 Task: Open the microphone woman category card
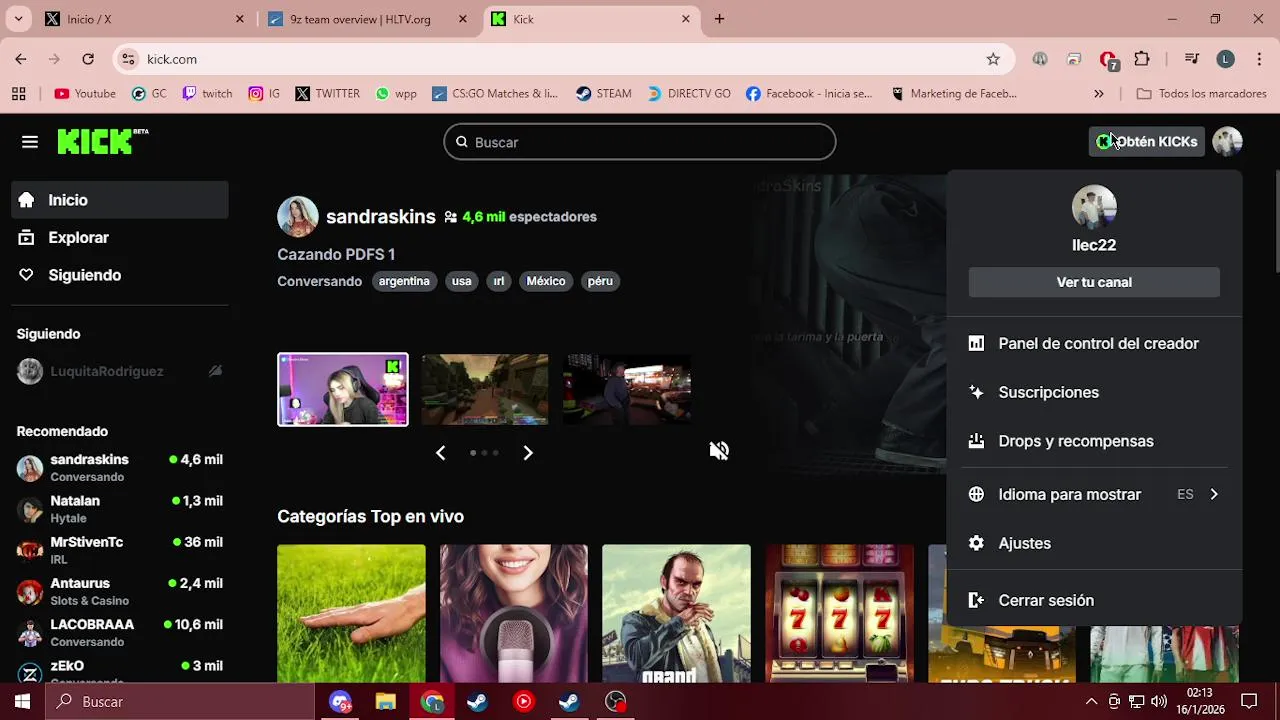point(514,613)
